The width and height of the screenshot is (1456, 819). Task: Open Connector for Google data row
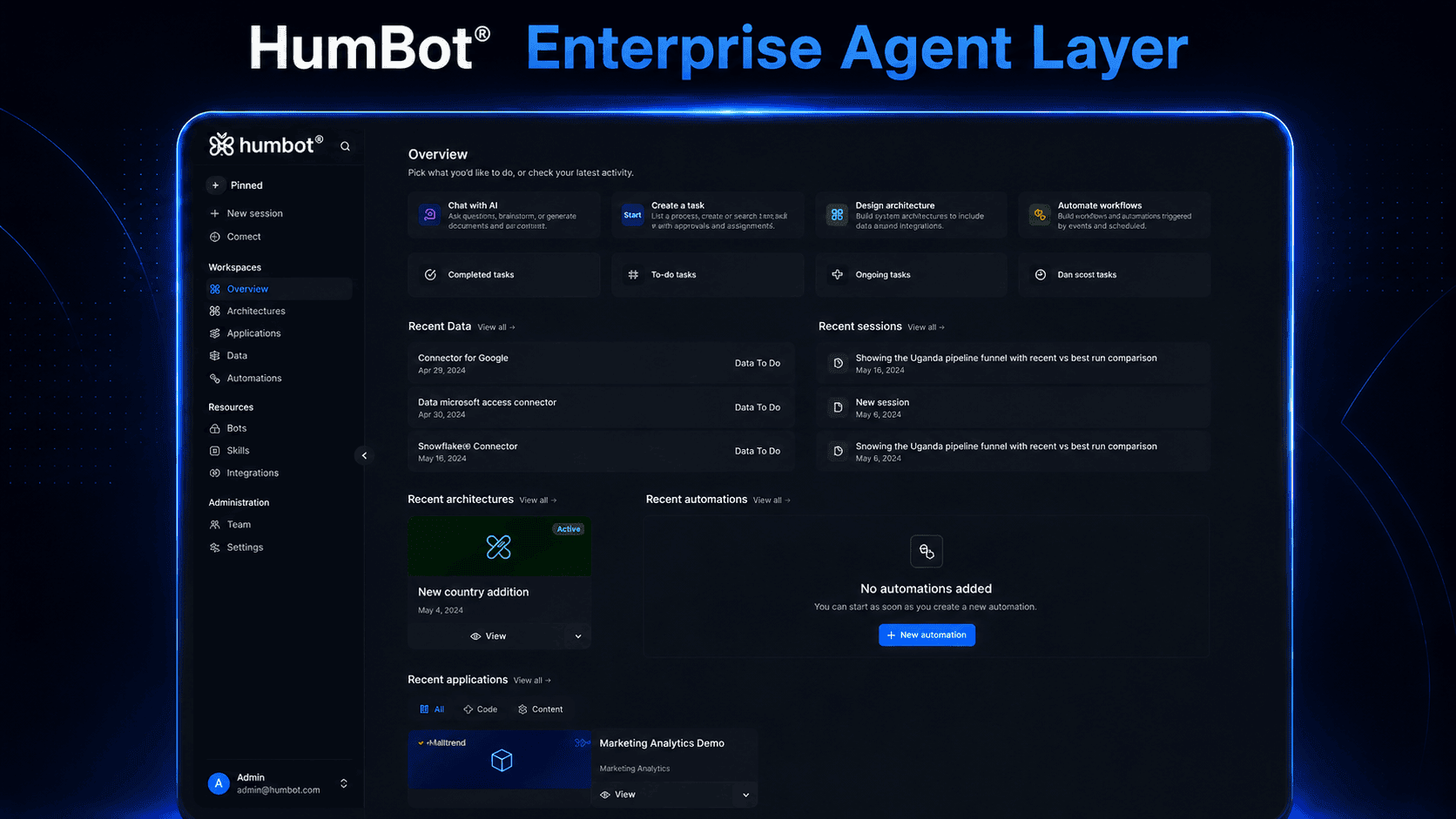coord(601,364)
